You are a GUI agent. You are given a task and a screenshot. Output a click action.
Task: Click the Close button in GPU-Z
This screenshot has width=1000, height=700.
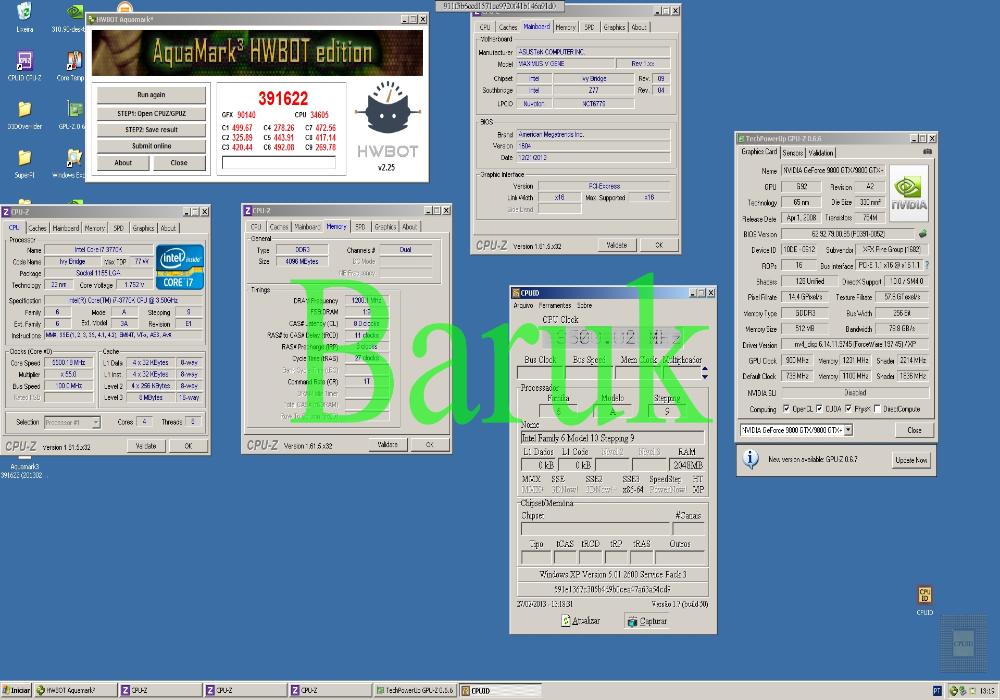914,430
